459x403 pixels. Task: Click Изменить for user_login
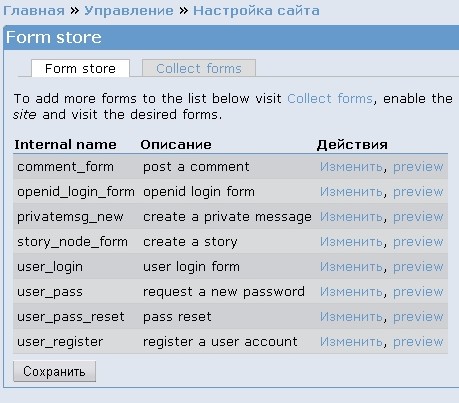351,267
